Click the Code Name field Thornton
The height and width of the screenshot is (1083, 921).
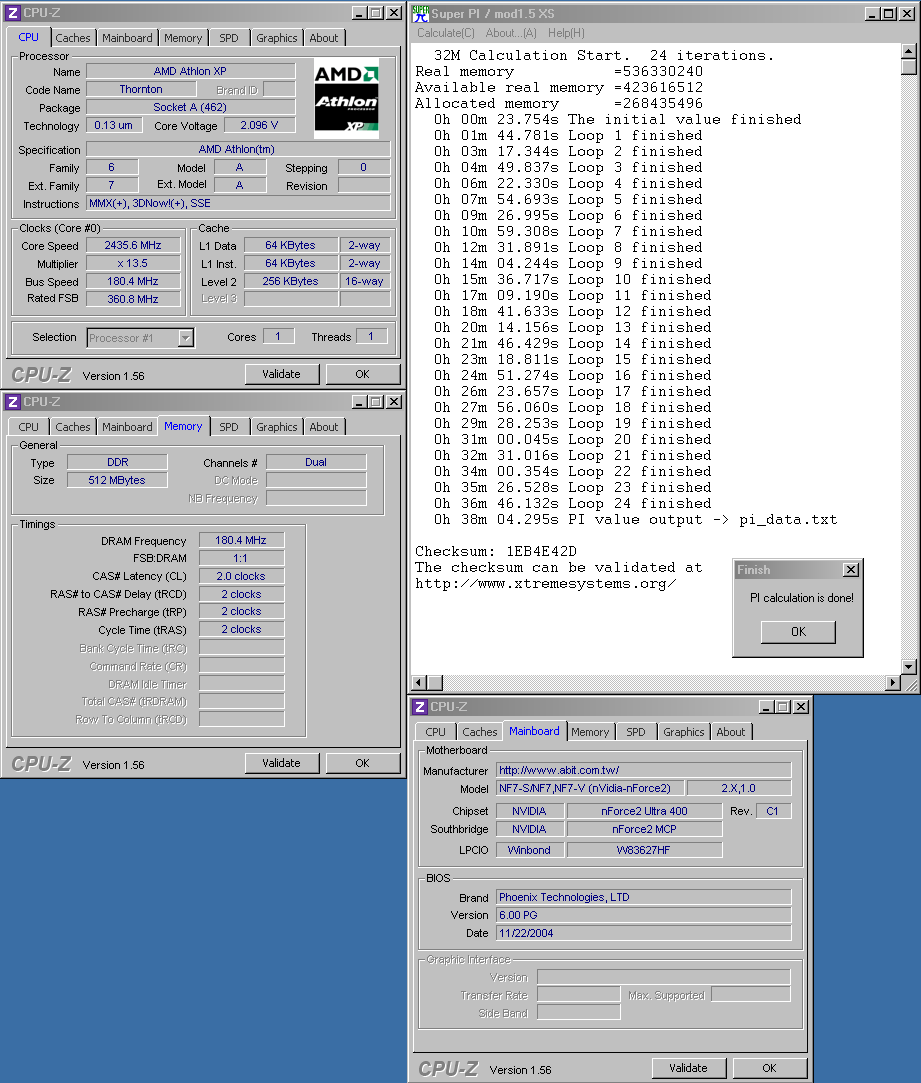coord(141,89)
